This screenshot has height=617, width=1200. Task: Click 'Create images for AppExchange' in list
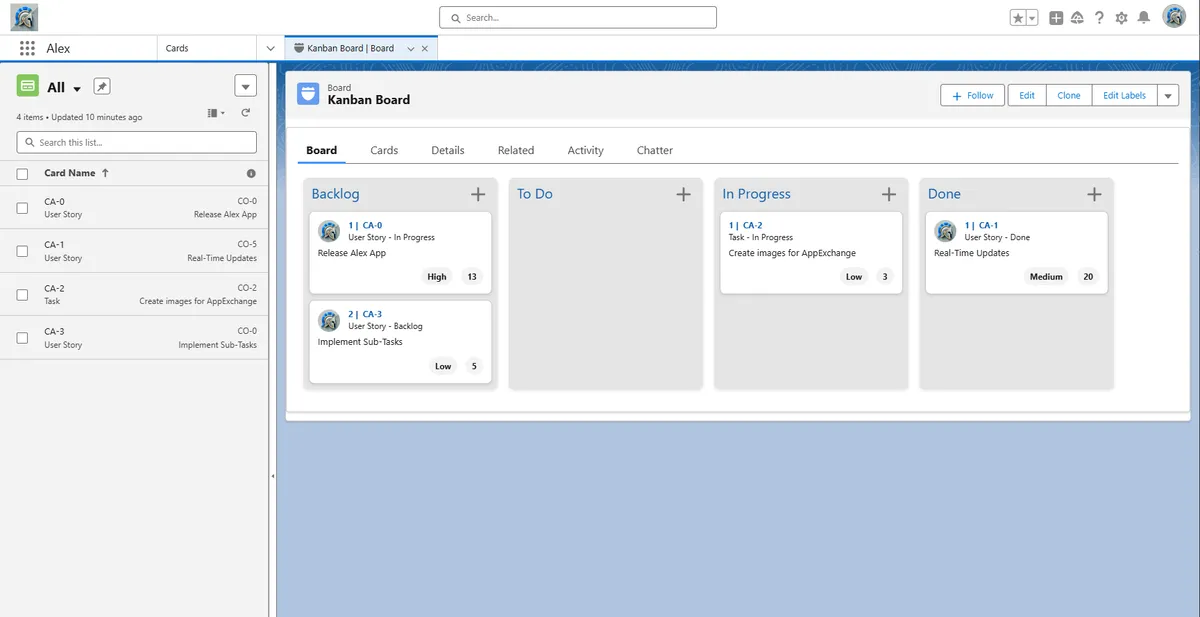[x=198, y=301]
